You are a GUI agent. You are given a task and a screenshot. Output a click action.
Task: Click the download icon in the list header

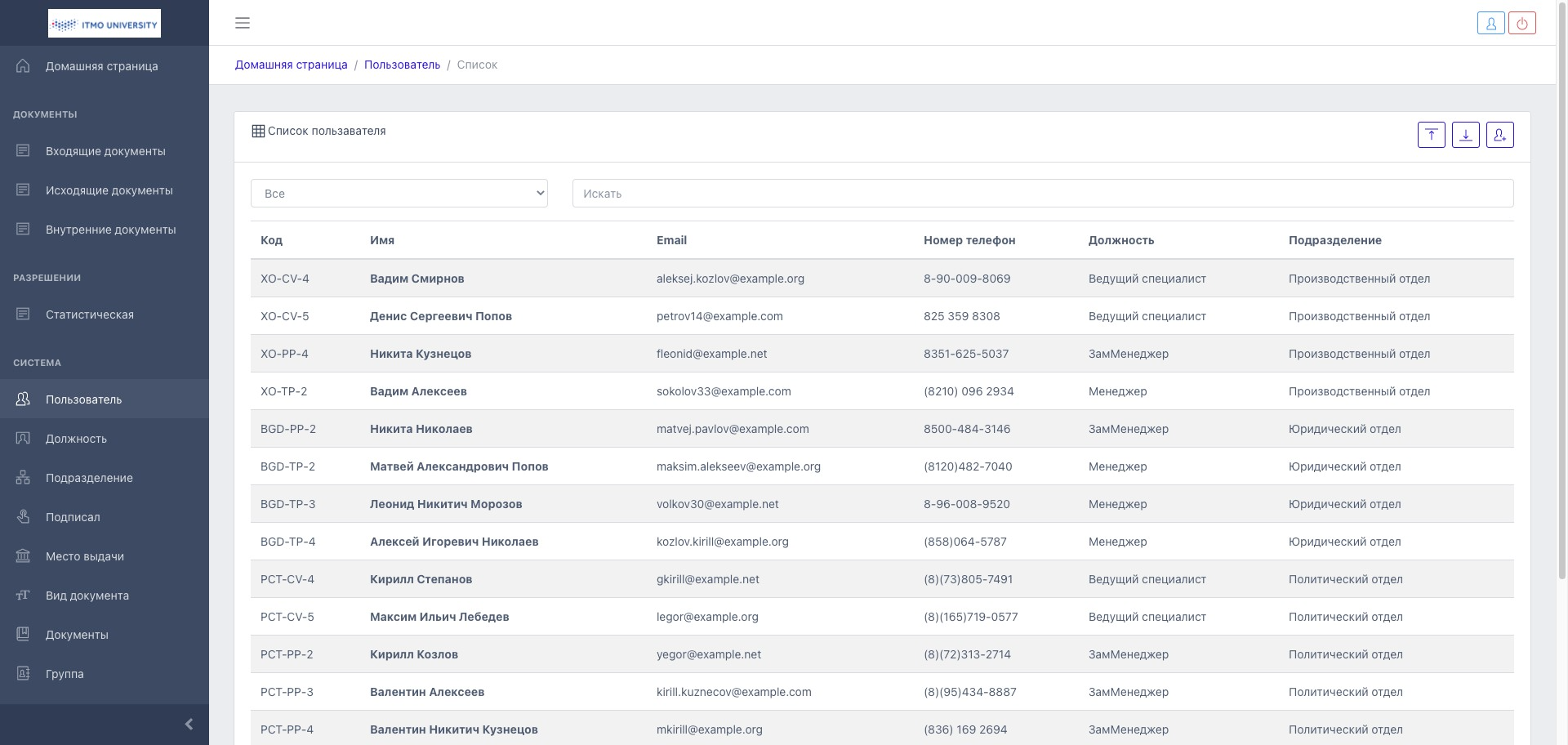(x=1465, y=135)
